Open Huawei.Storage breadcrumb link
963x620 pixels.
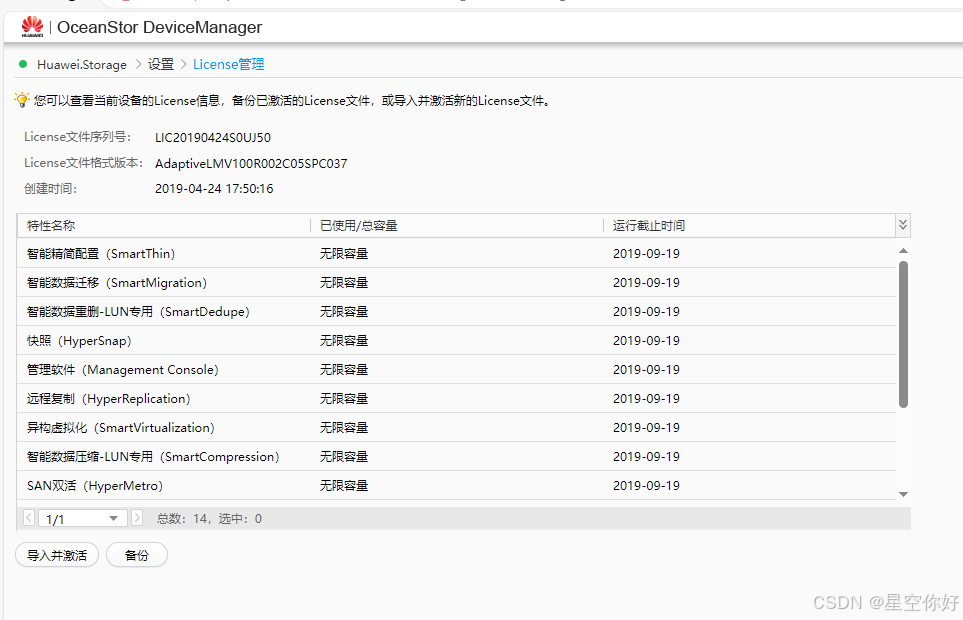[x=82, y=64]
